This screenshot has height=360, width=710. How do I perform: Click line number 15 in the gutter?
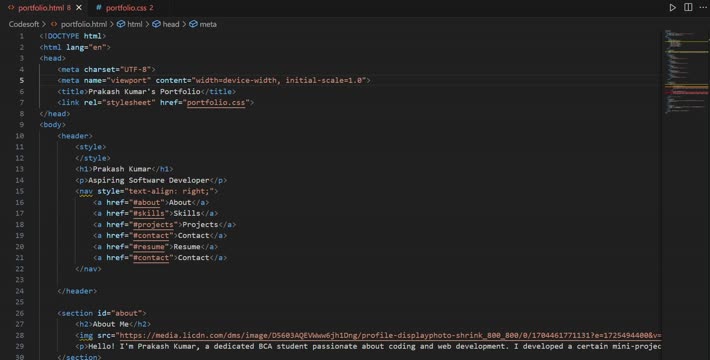point(19,191)
